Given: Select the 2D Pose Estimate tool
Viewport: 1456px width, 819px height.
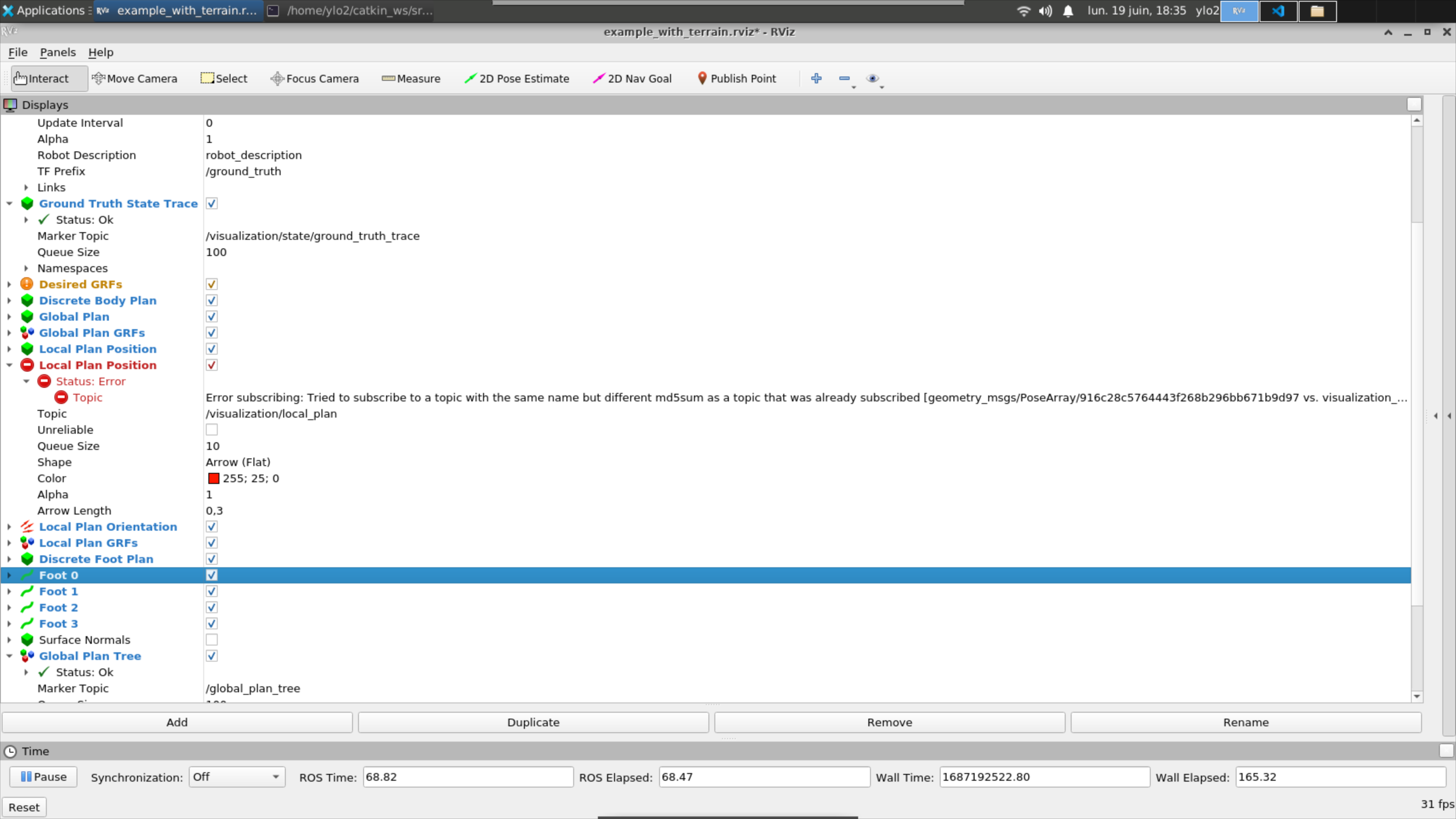Looking at the screenshot, I should pyautogui.click(x=516, y=79).
